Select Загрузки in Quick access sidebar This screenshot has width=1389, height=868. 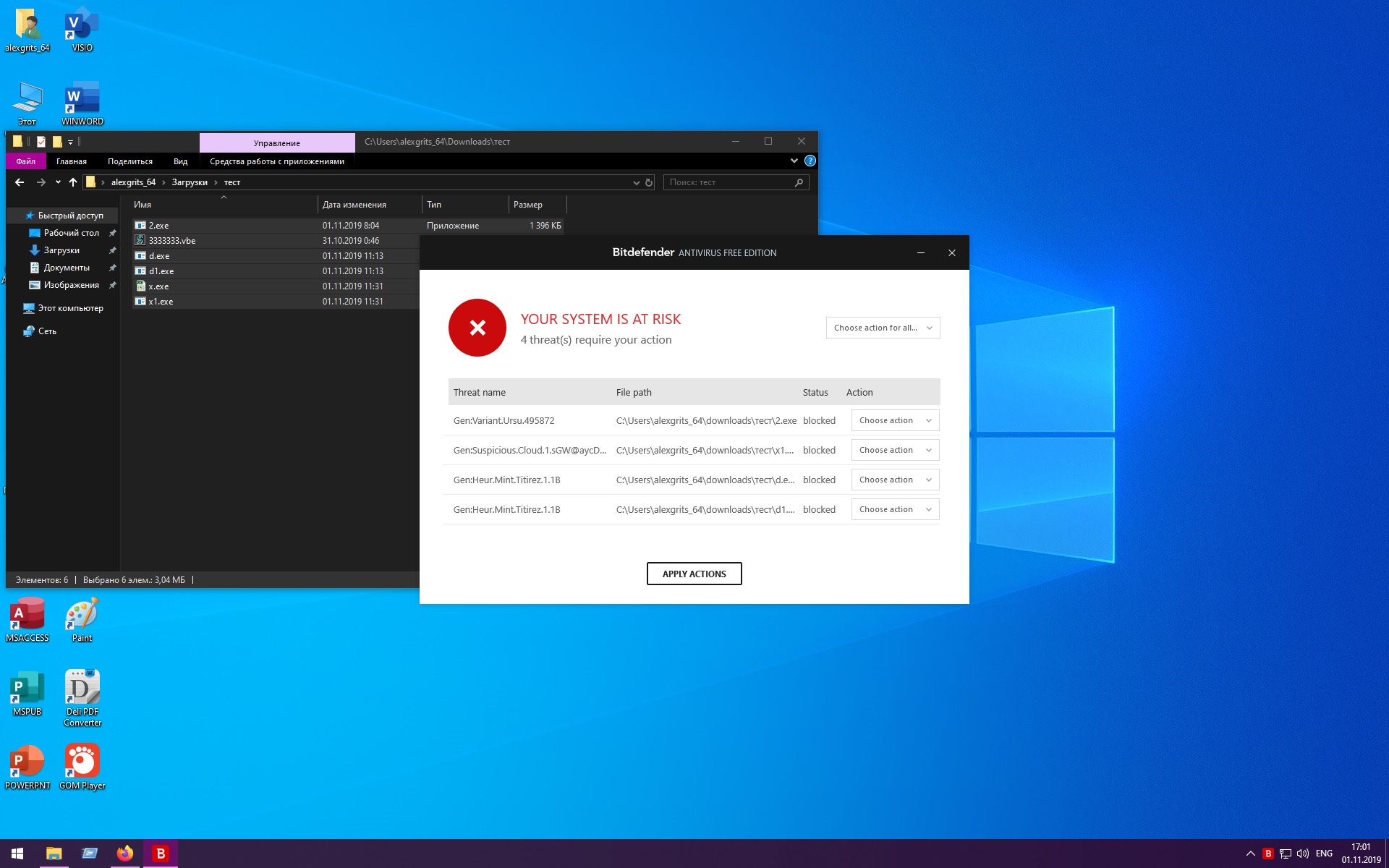[61, 250]
